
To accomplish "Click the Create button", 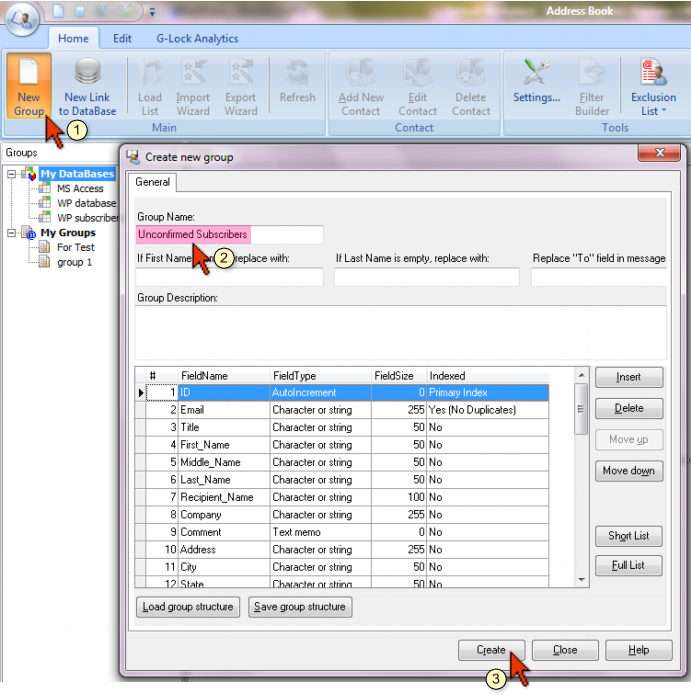I will click(x=491, y=650).
